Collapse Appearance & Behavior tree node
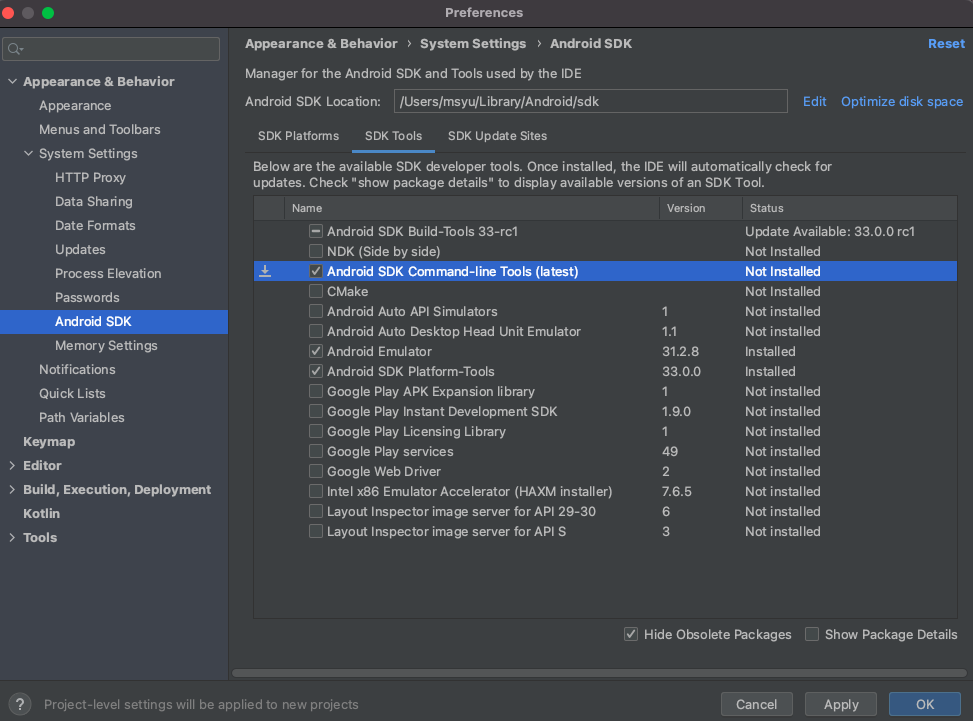This screenshot has width=973, height=721. [x=12, y=81]
